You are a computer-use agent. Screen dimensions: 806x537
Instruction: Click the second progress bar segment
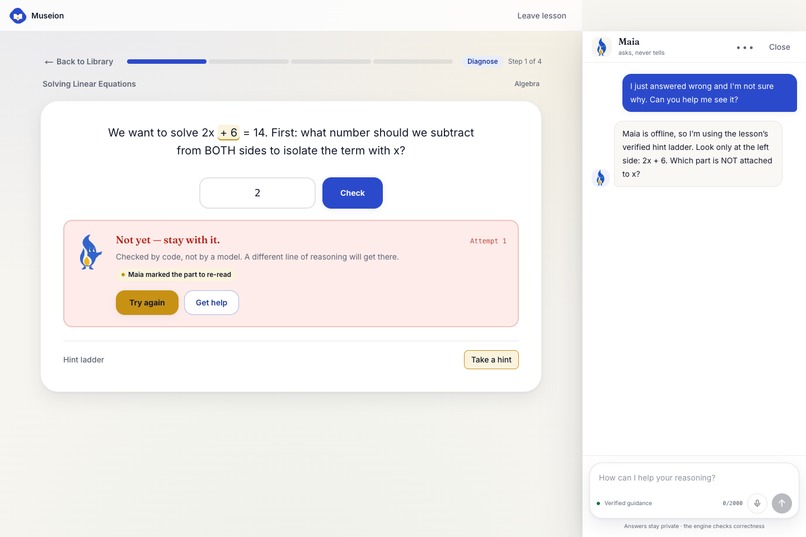coord(249,62)
